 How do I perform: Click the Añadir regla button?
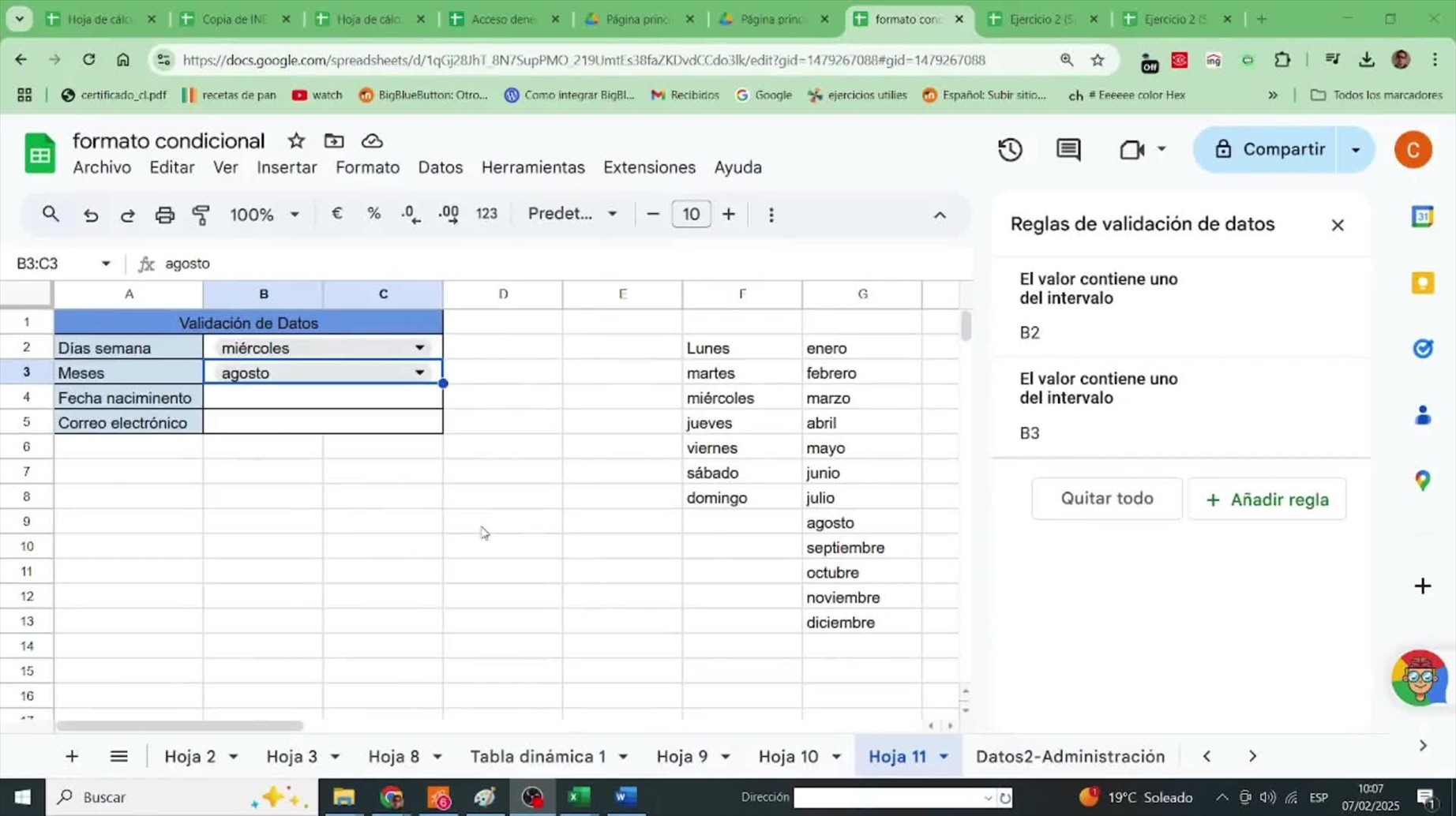tap(1266, 499)
